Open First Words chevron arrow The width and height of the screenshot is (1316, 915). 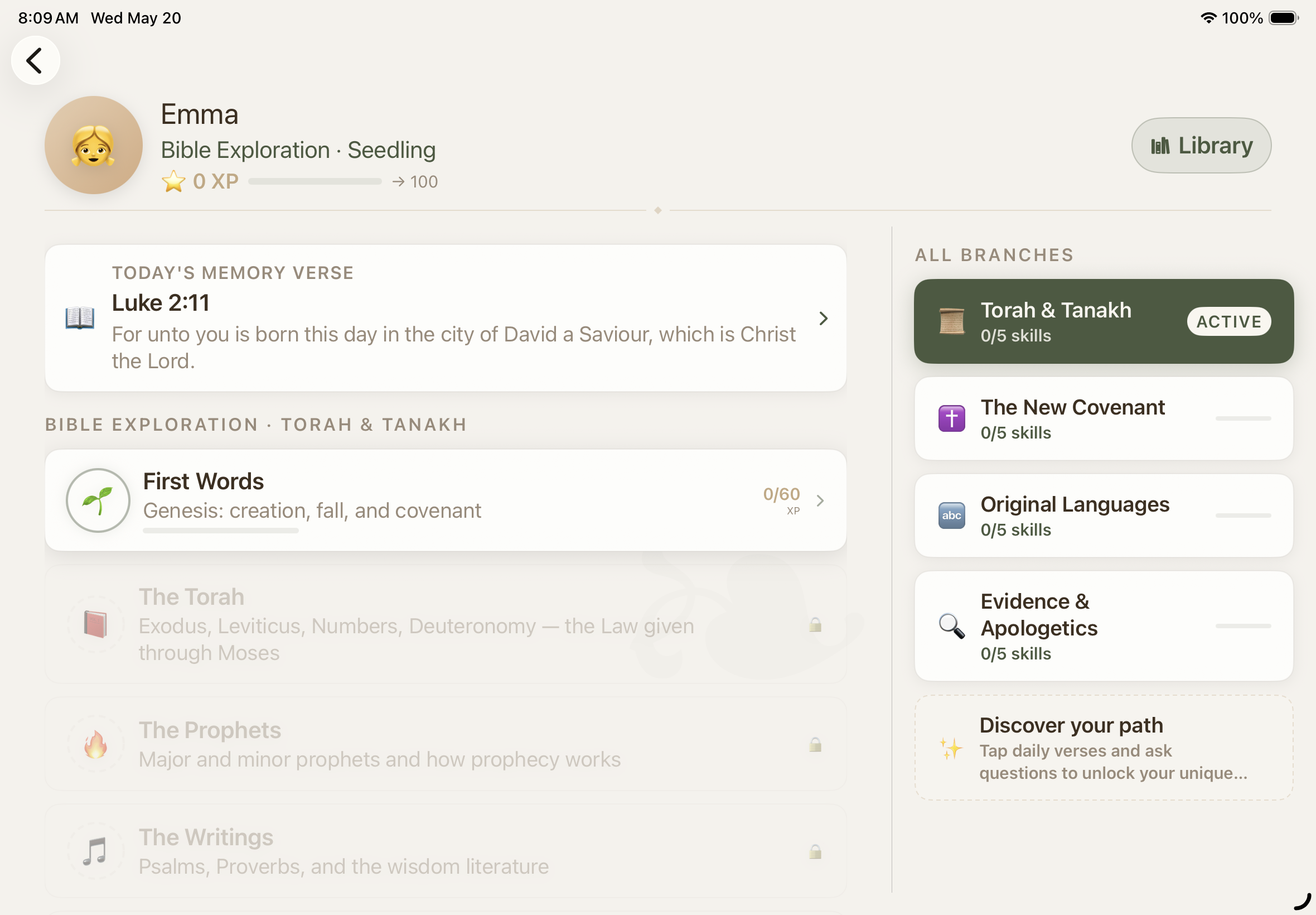pos(820,500)
